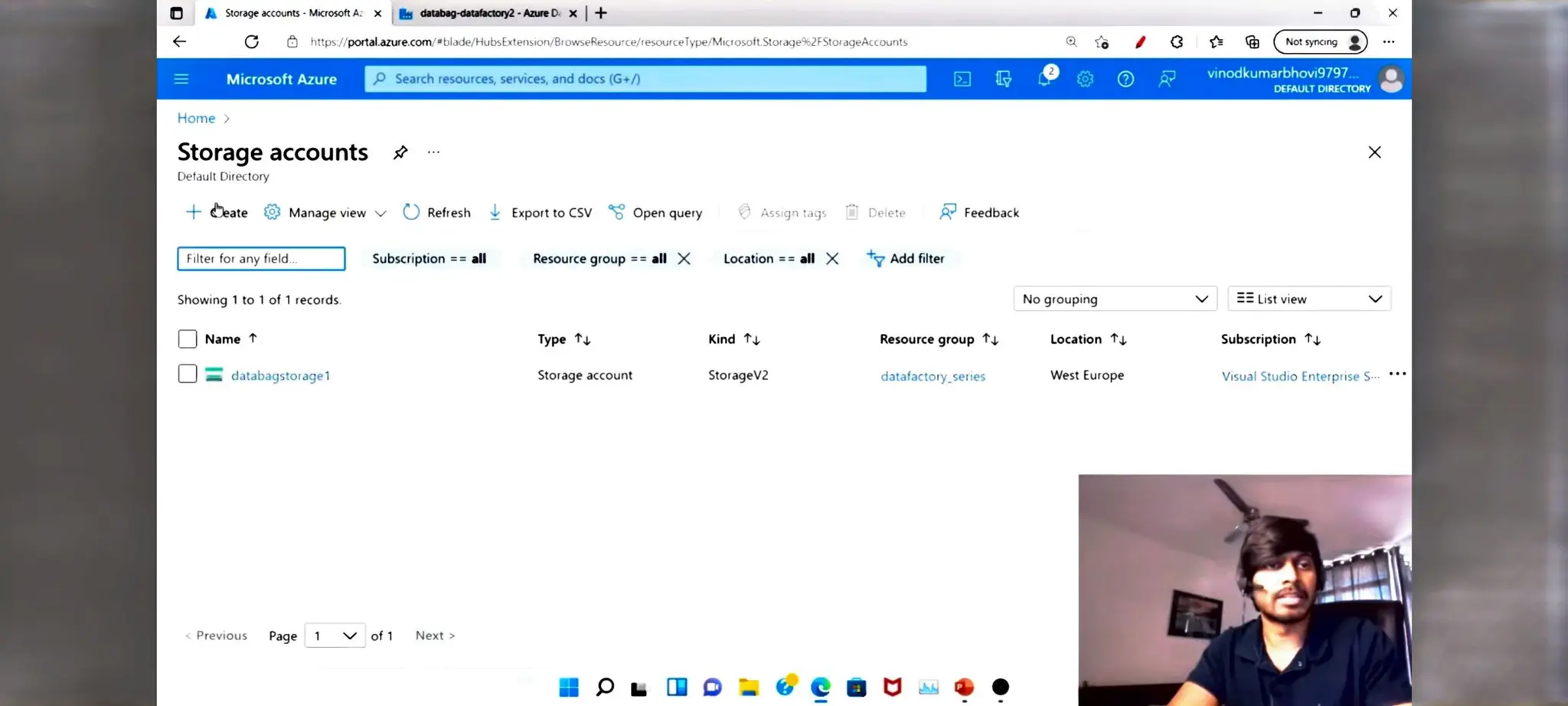Viewport: 1568px width, 706px height.
Task: Reload the page in the browser
Action: point(251,41)
